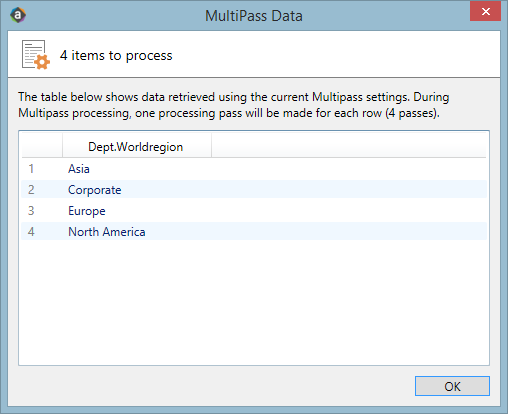Select the North America row

tap(254, 231)
